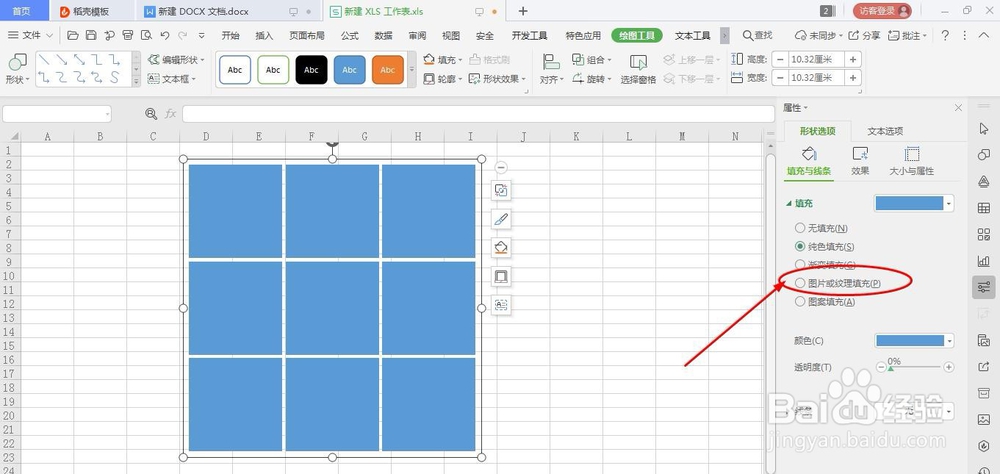Click the floating fill bucket icon beside shape
Image resolution: width=1000 pixels, height=474 pixels.
[x=501, y=248]
